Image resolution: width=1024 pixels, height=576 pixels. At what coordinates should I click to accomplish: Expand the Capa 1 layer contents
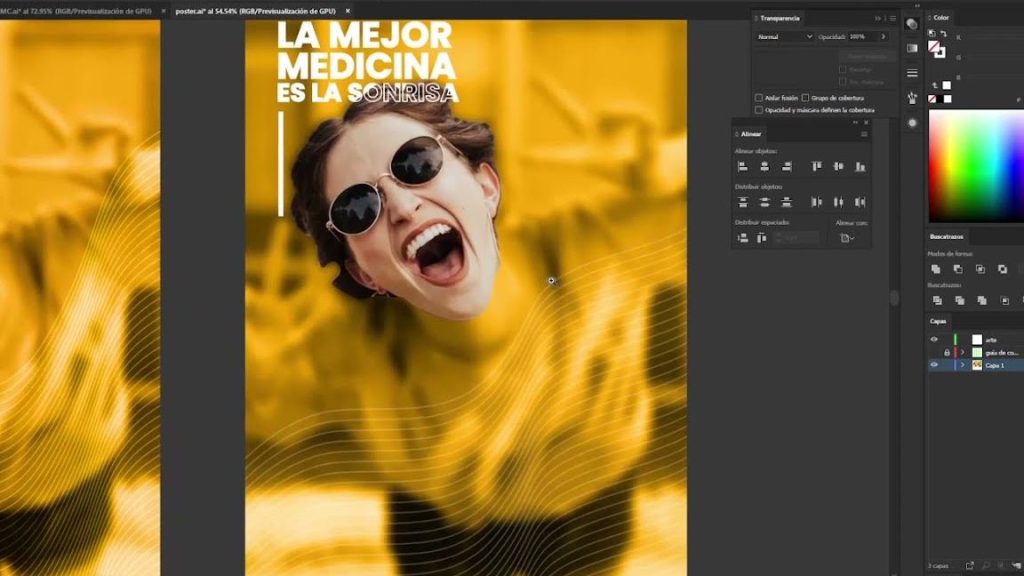pyautogui.click(x=963, y=365)
